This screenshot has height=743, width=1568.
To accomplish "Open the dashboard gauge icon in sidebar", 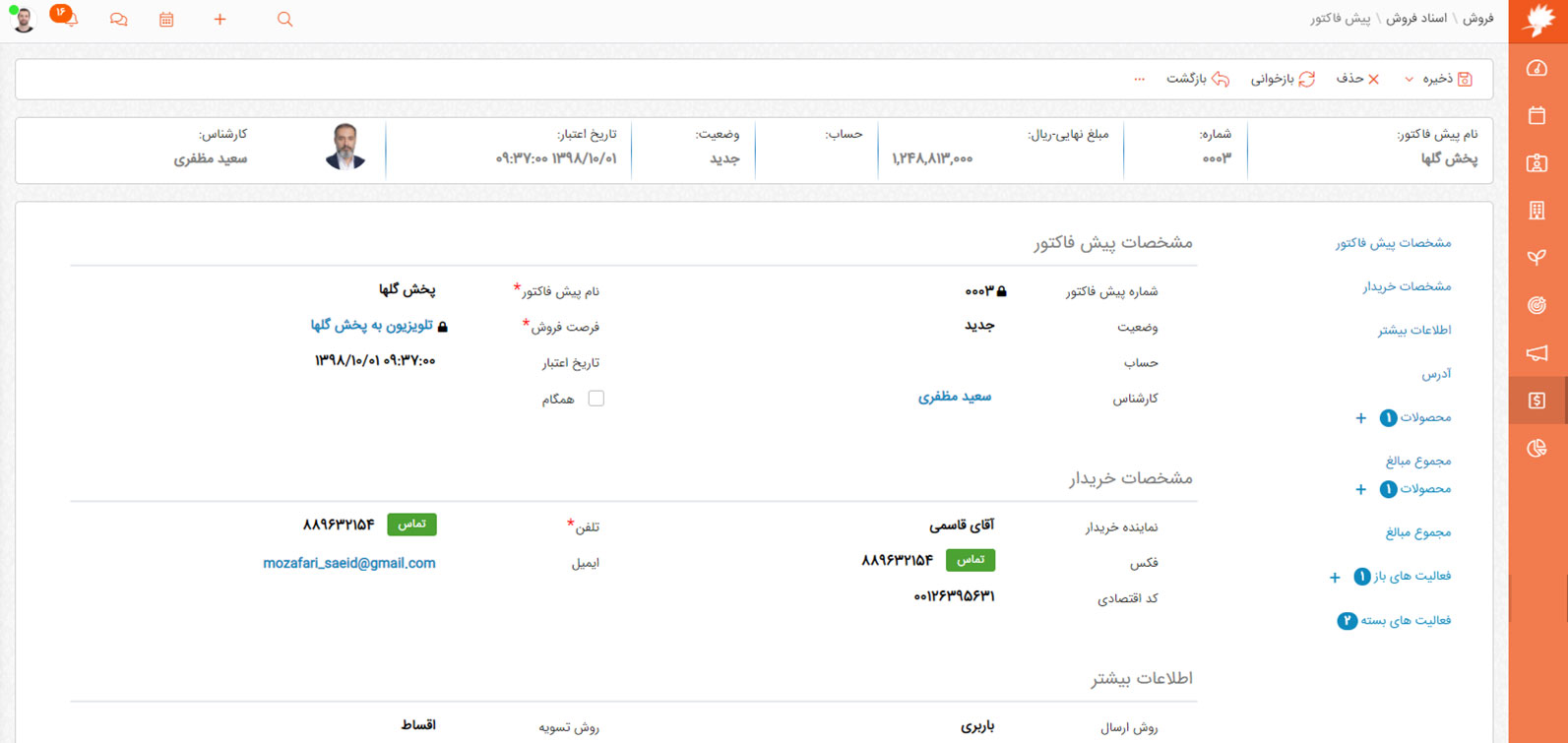I will coord(1537,69).
